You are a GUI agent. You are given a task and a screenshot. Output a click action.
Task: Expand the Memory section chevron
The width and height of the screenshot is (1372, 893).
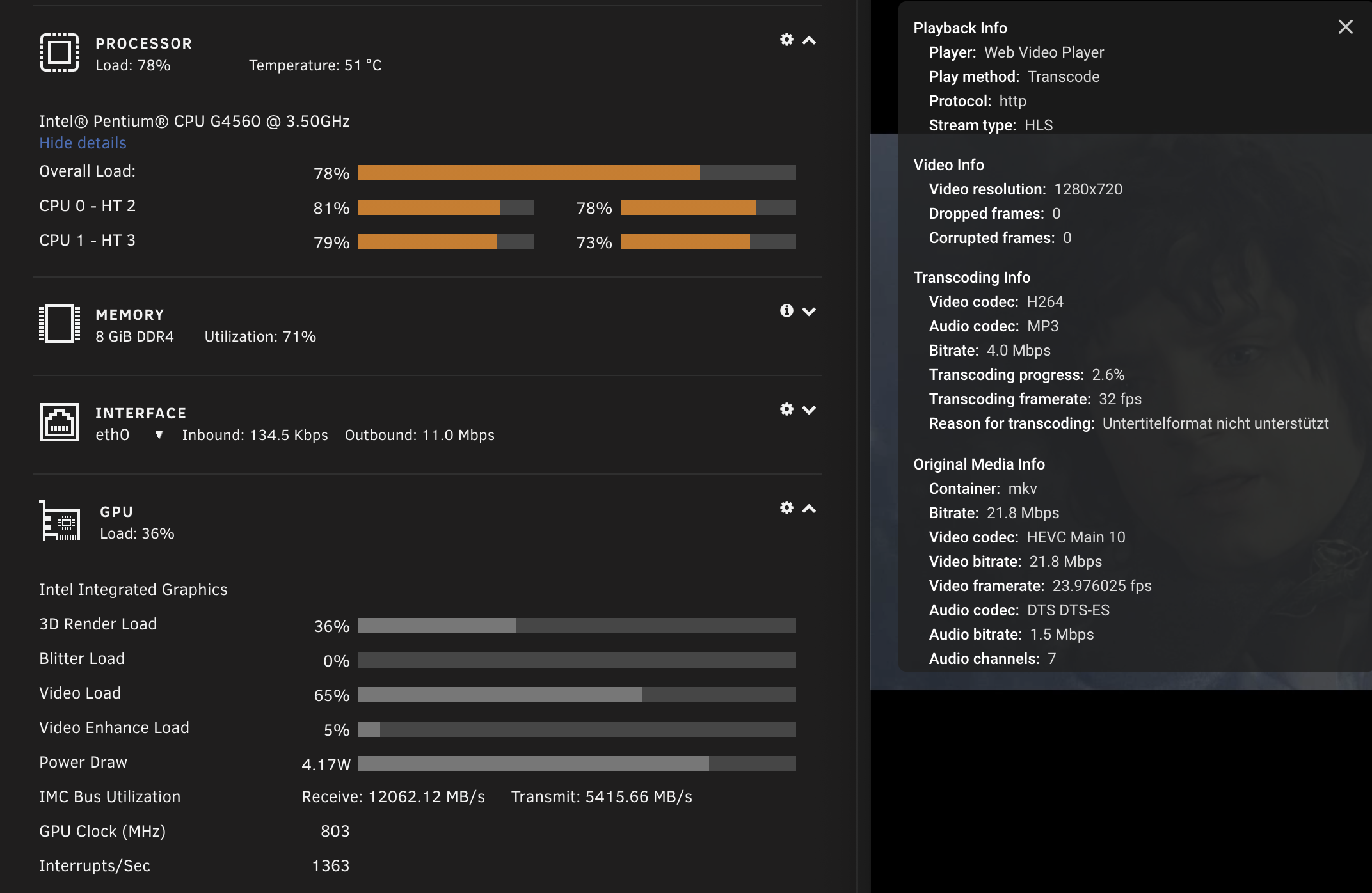click(x=809, y=312)
